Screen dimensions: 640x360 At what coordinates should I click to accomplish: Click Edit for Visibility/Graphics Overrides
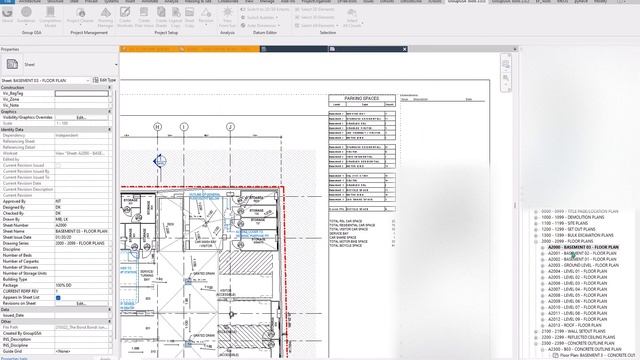pos(82,118)
